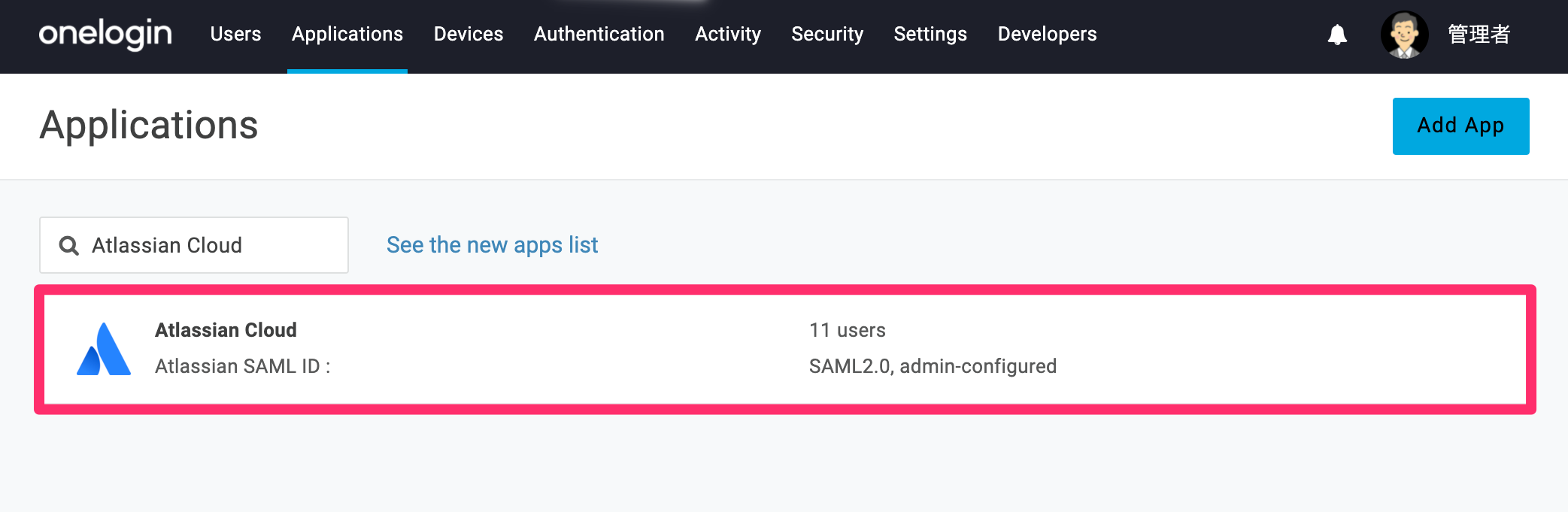This screenshot has height=512, width=1568.
Task: Open the Settings menu
Action: point(930,34)
